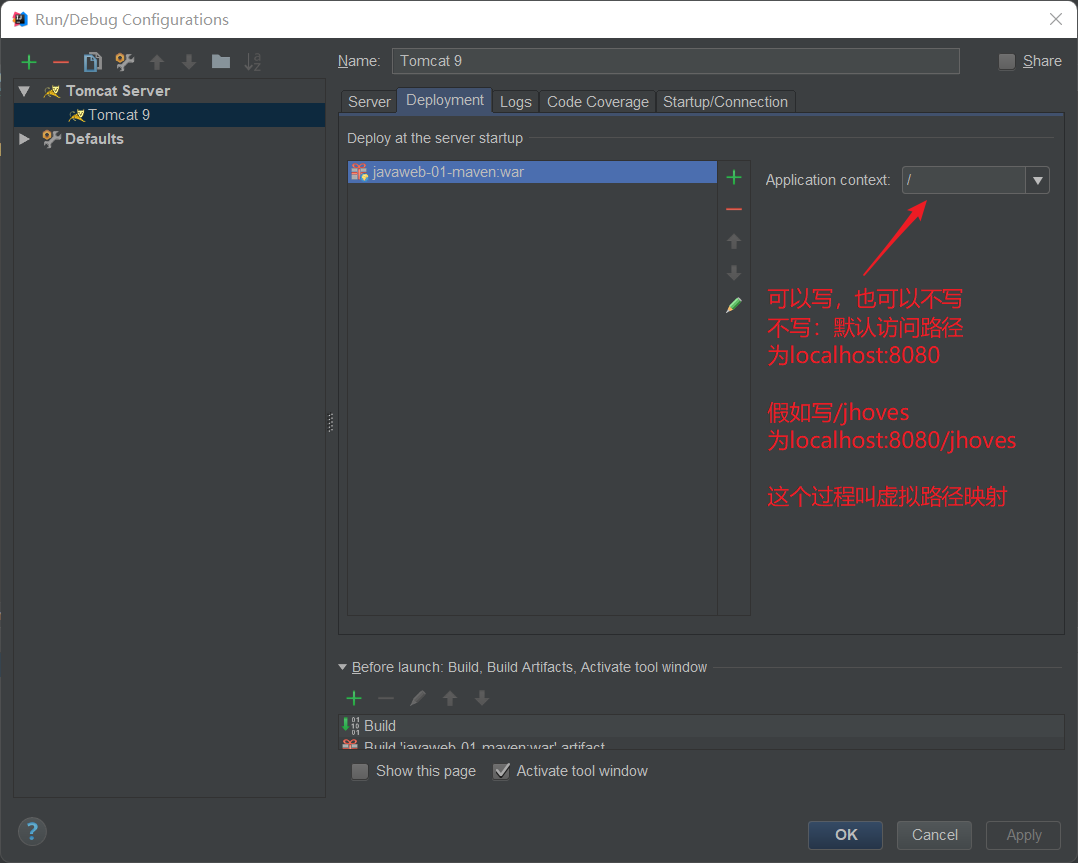This screenshot has width=1078, height=863.
Task: Click the Application context text field
Action: 964,180
